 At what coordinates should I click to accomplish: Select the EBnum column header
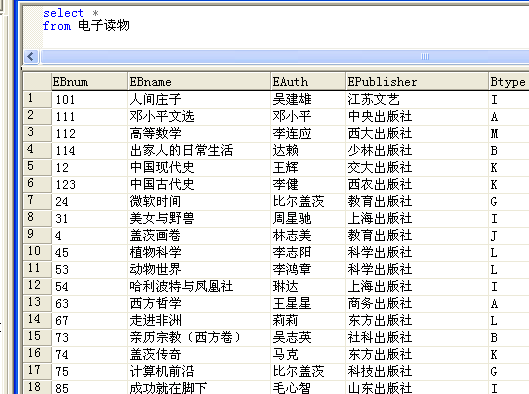point(89,82)
